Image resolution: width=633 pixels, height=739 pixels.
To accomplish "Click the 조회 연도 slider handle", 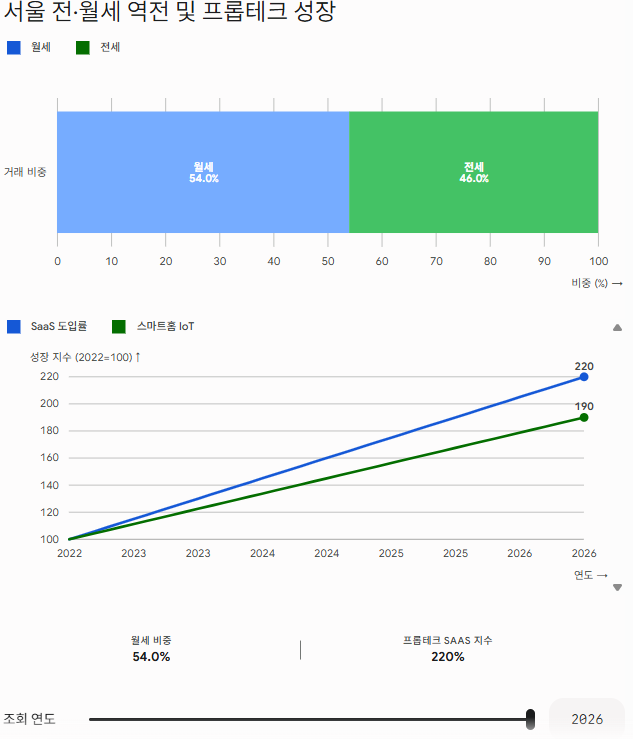I will (x=530, y=719).
